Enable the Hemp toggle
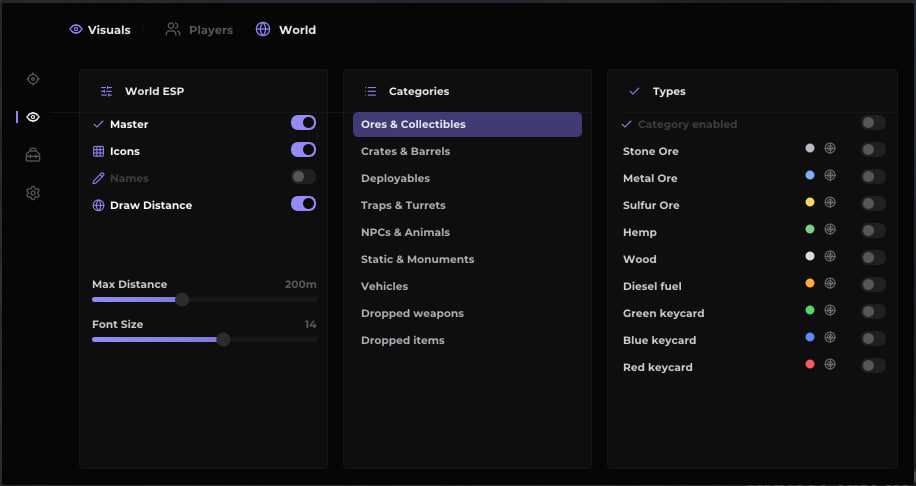Screen dimensions: 916x486 tap(873, 230)
